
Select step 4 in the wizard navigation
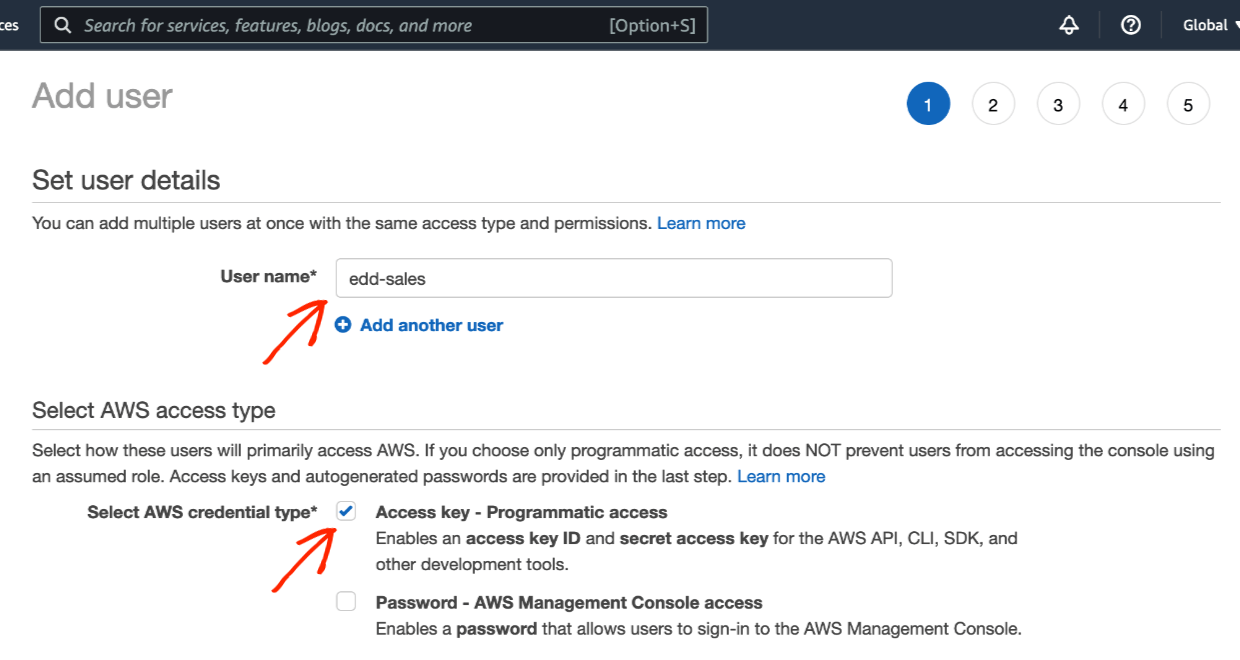click(1123, 103)
